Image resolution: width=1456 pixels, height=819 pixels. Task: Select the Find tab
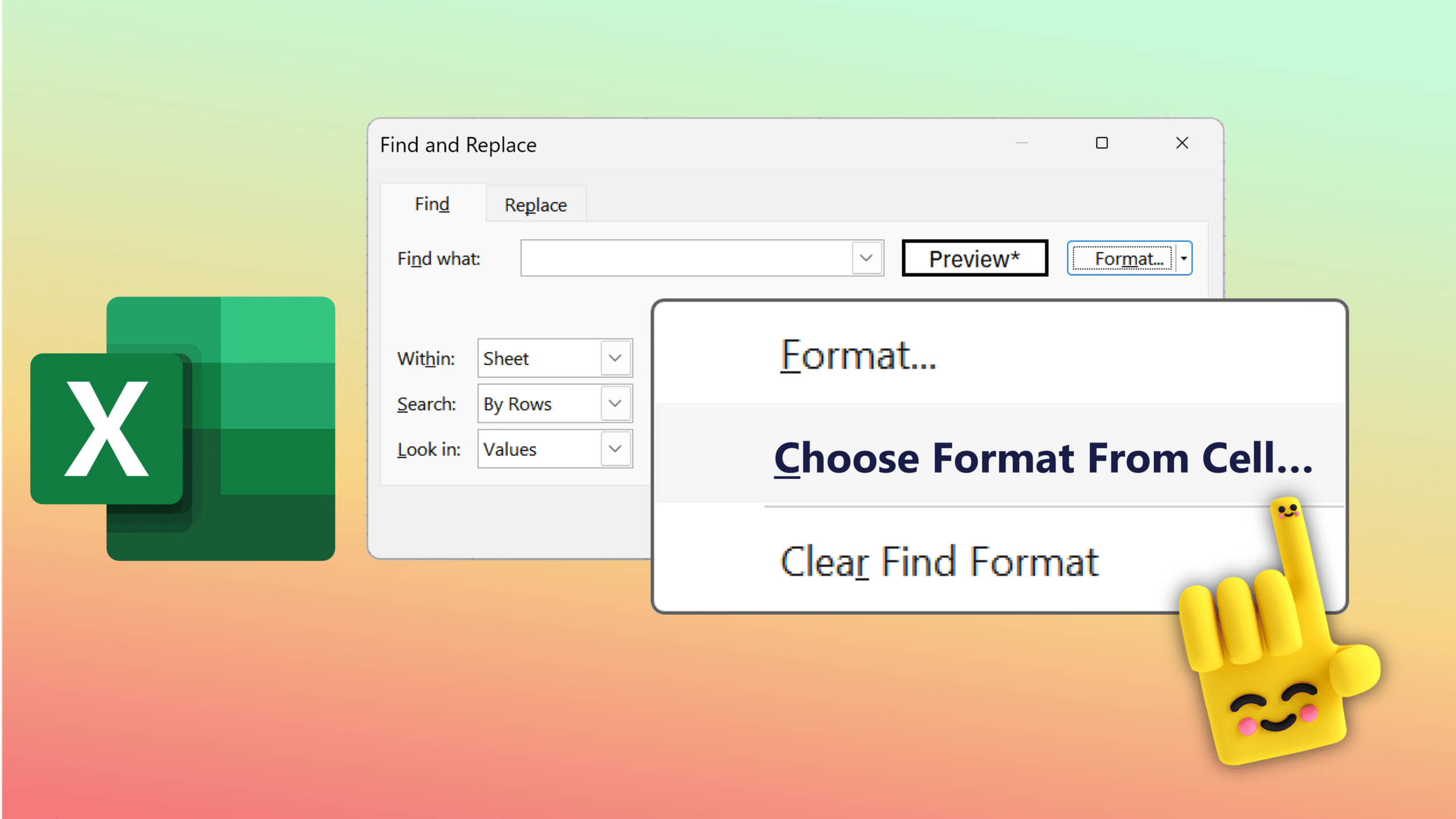click(431, 204)
